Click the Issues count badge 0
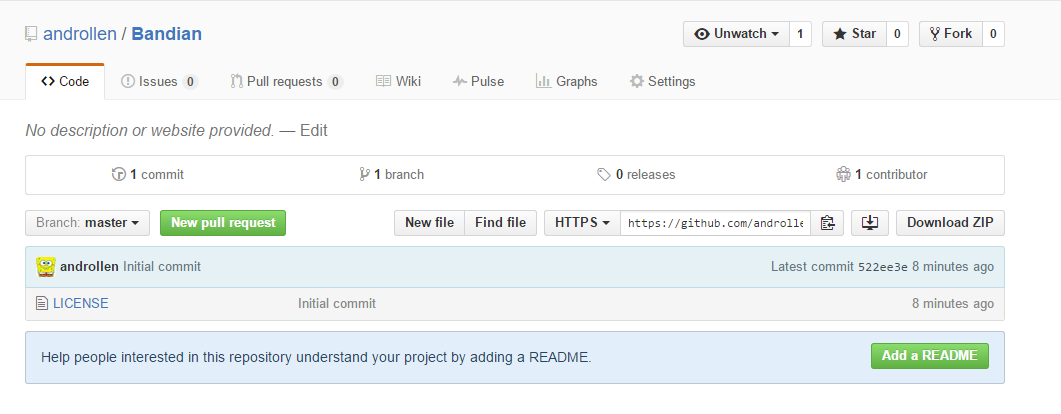The width and height of the screenshot is (1061, 414). (190, 83)
